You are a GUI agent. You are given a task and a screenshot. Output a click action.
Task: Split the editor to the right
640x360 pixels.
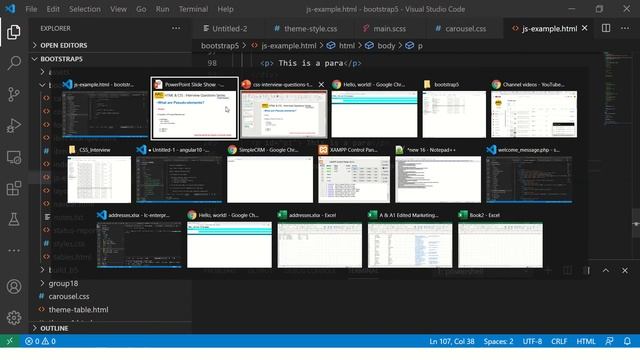coord(606,28)
